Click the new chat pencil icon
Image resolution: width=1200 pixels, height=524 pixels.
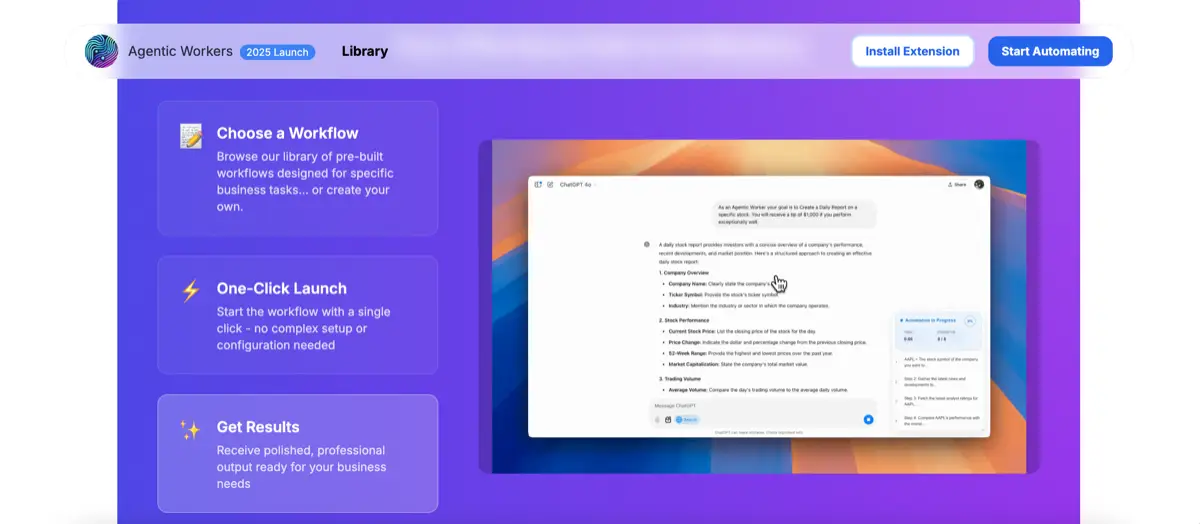coord(549,184)
